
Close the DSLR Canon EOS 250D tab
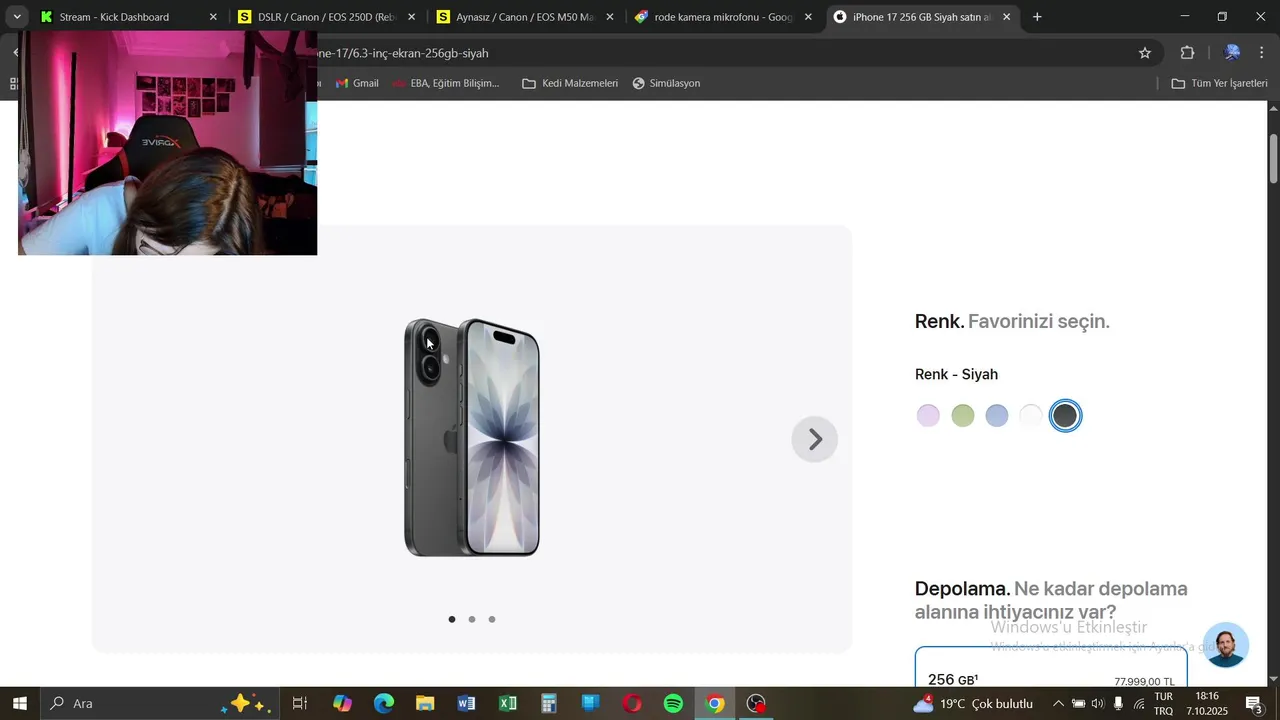coord(412,17)
